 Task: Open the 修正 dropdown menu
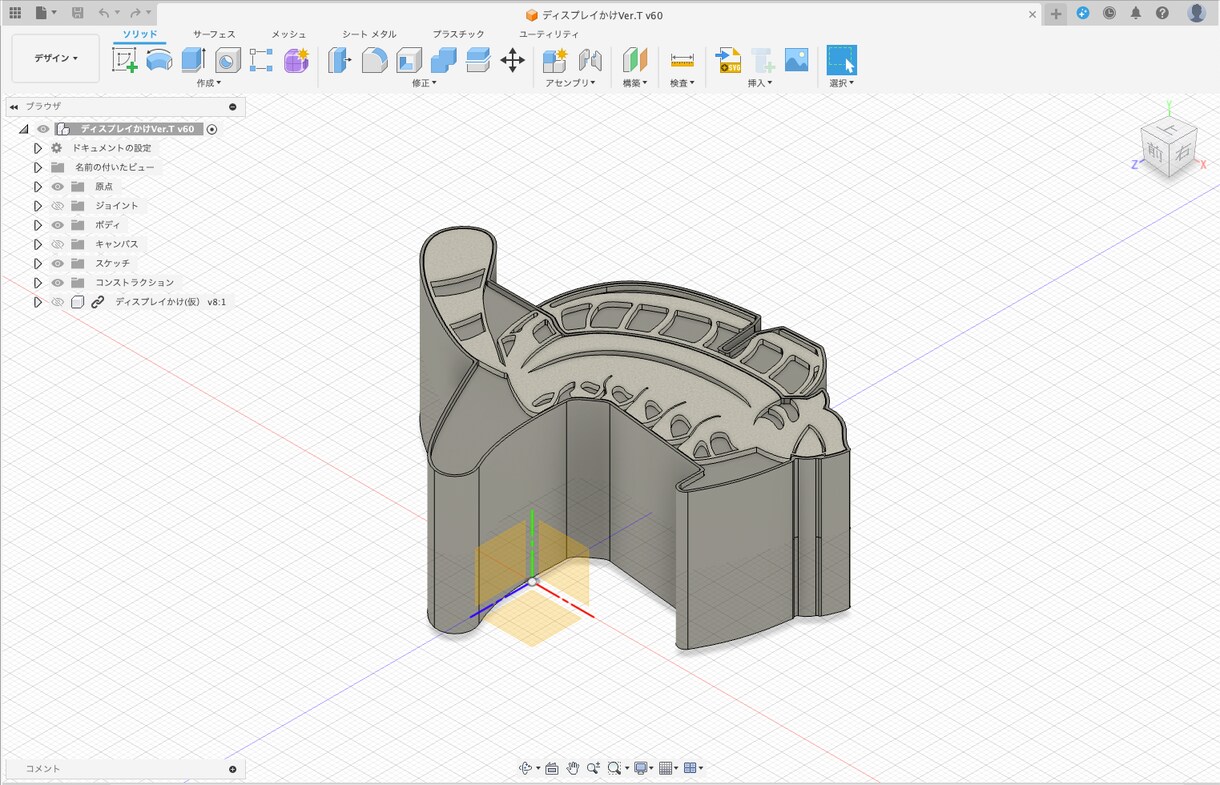click(425, 83)
